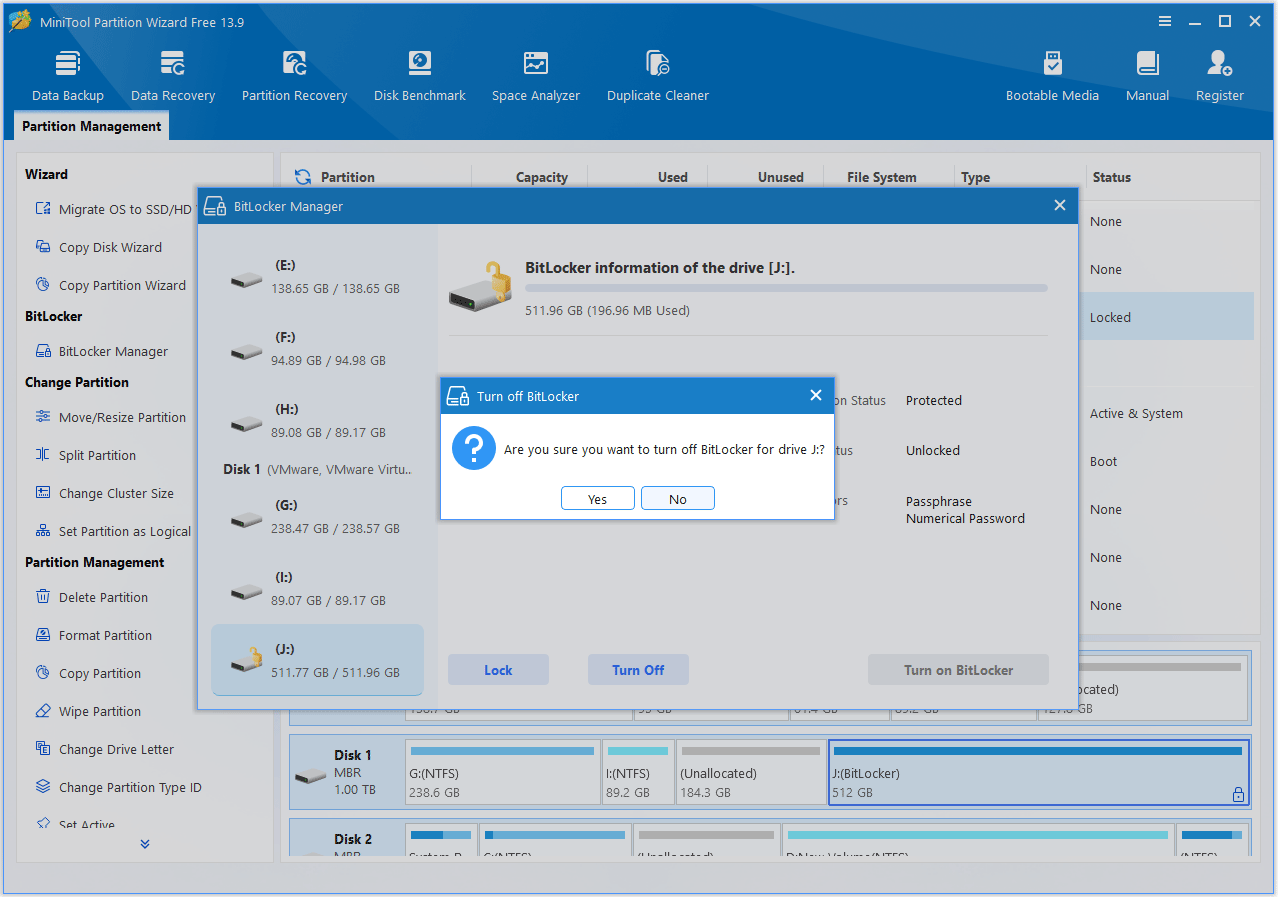
Task: Select drive (F:) in BitLocker Manager
Action: (x=317, y=349)
